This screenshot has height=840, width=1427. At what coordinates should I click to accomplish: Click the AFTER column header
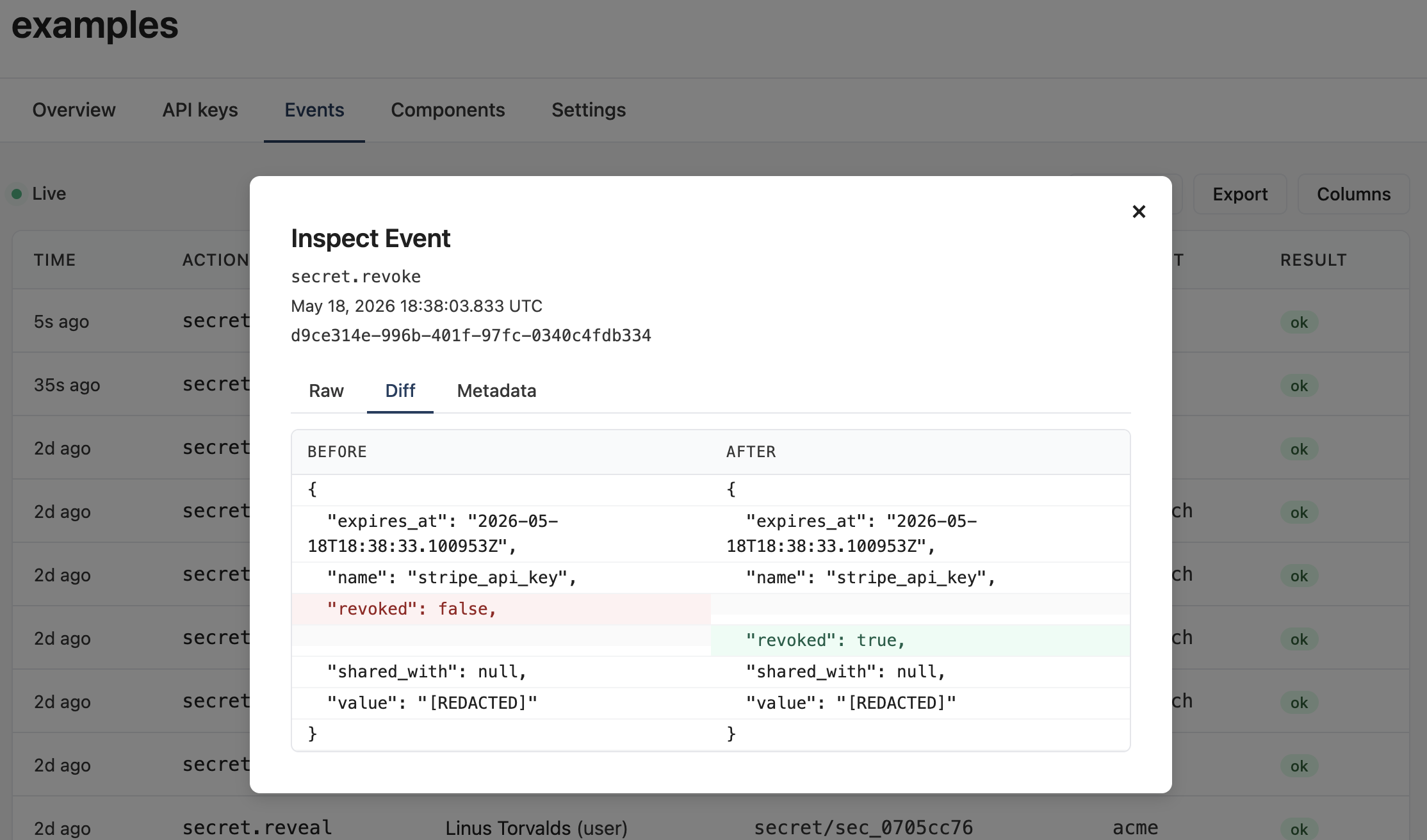[x=751, y=452]
